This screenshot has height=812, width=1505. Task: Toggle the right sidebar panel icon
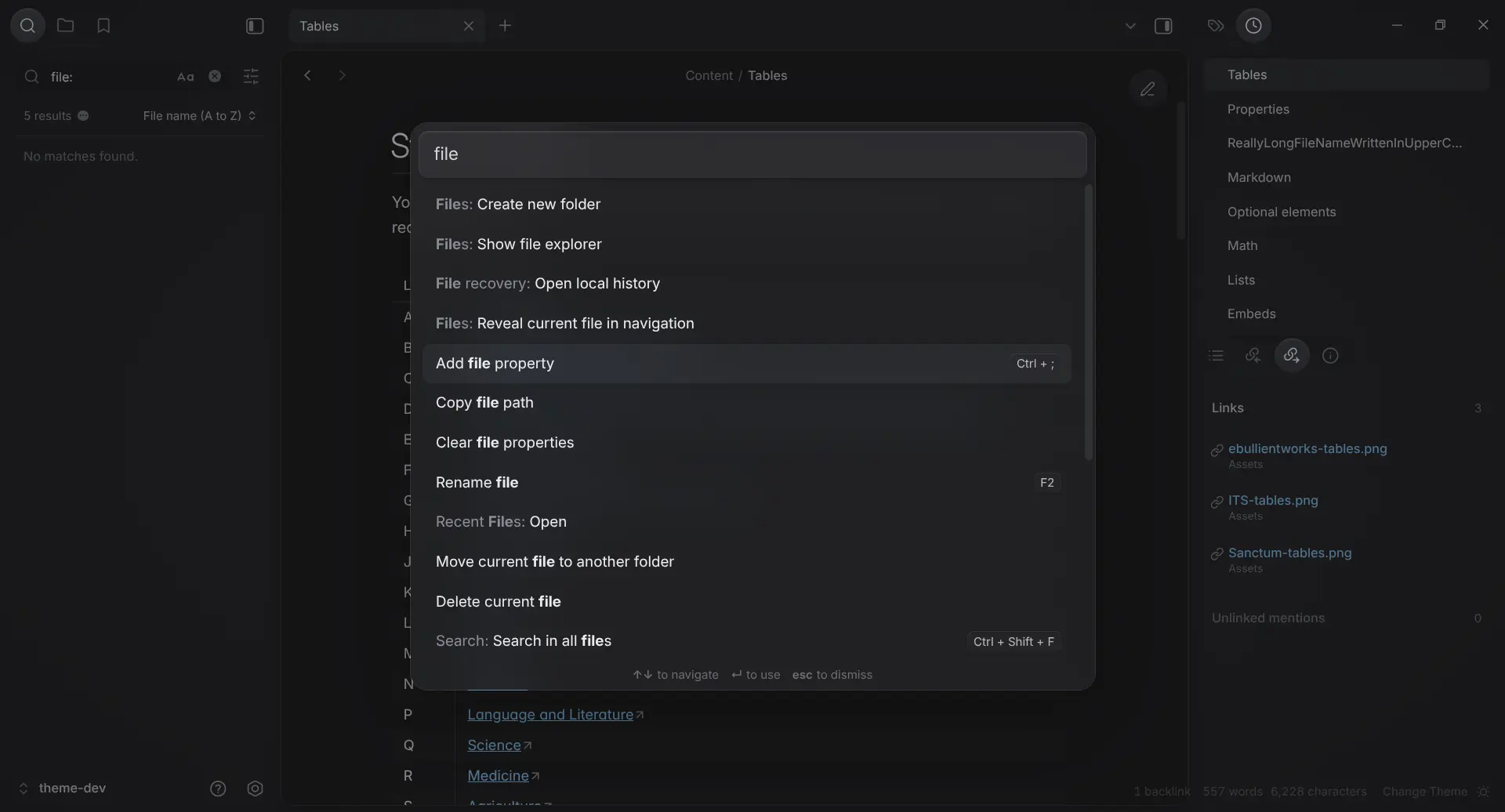coord(1164,26)
